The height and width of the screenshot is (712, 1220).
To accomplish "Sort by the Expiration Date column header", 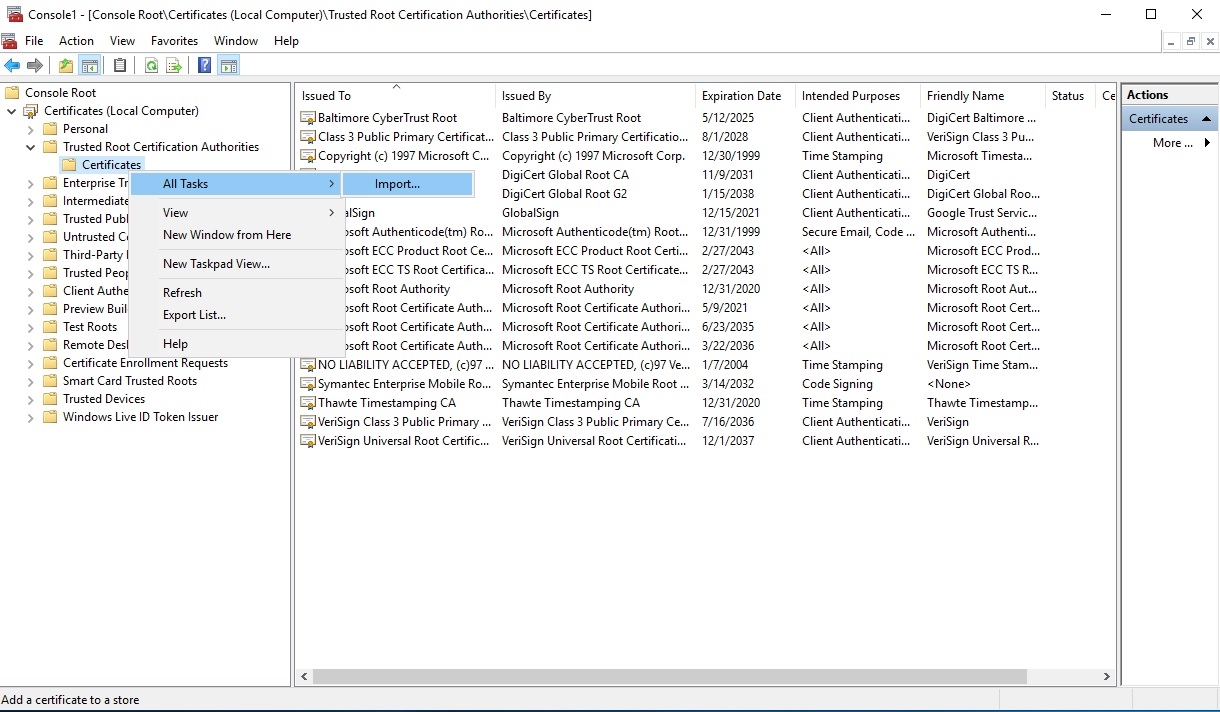I will point(741,96).
